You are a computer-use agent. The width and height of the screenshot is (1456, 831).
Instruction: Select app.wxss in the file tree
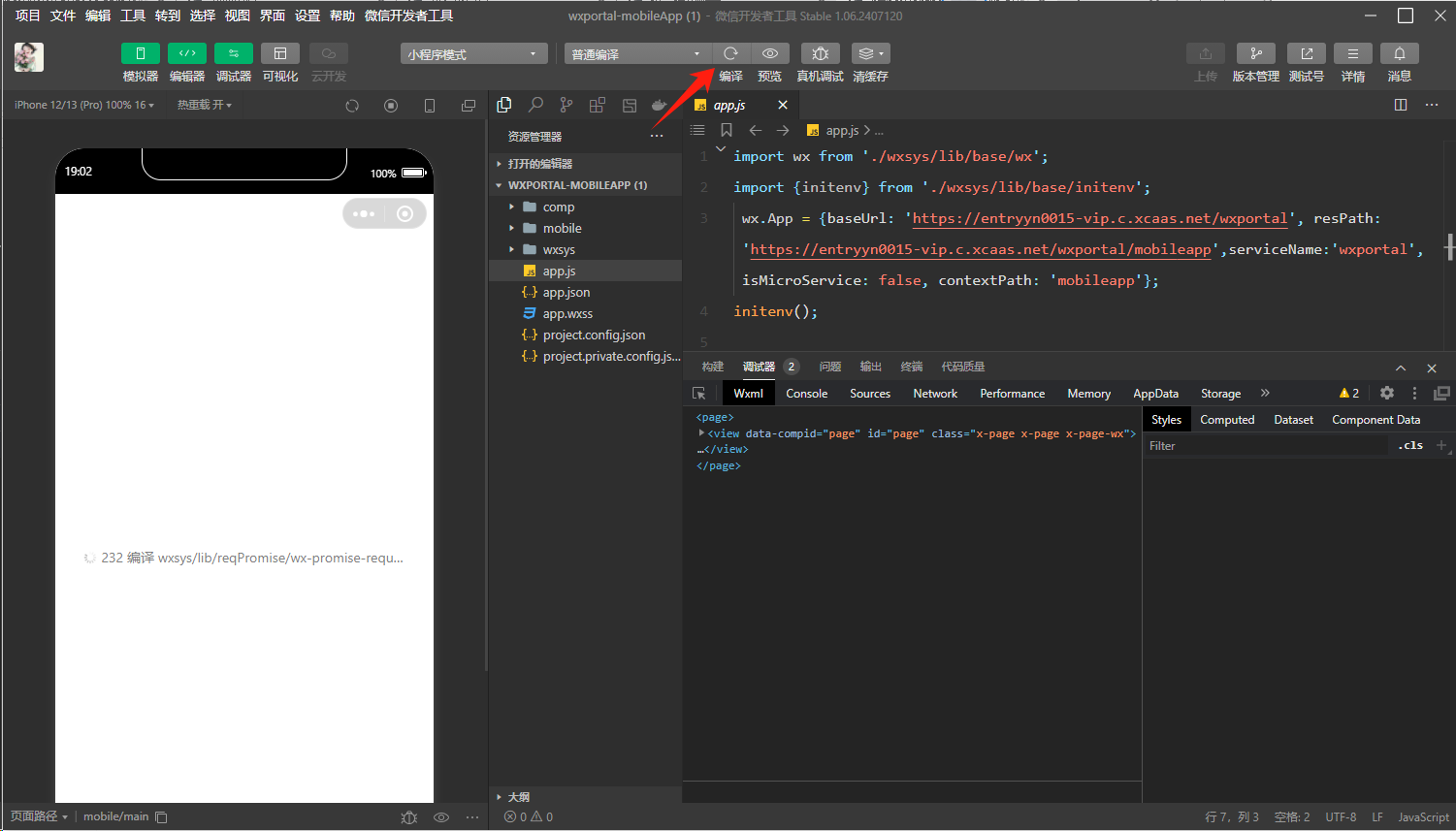[x=586, y=313]
